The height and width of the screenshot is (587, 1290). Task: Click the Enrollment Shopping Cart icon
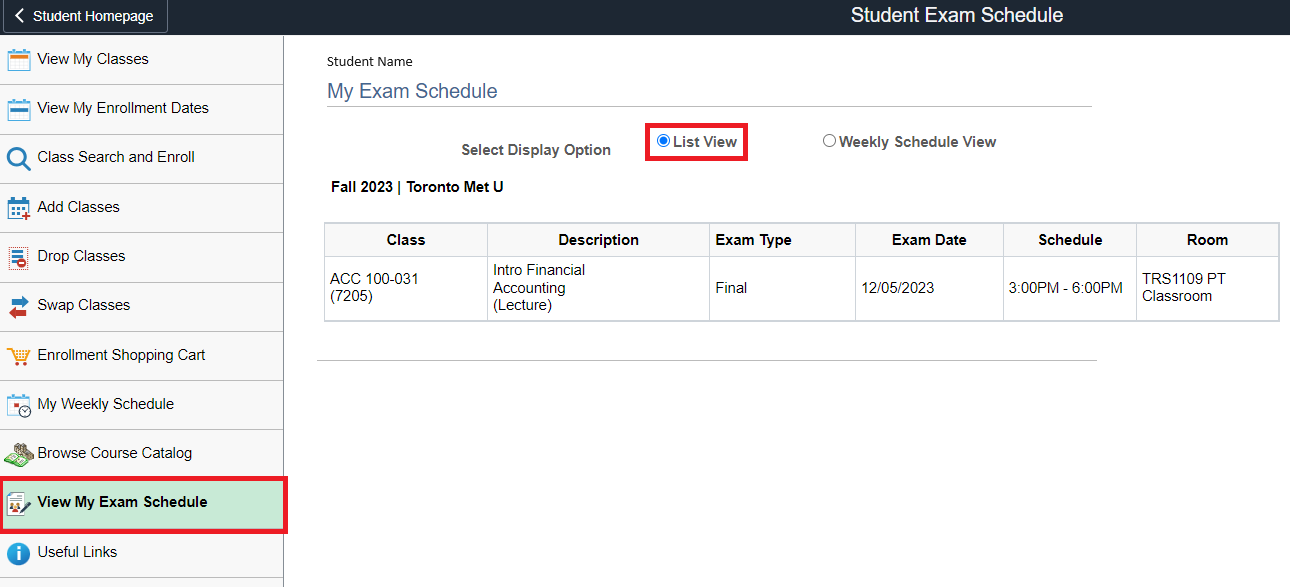coord(19,356)
